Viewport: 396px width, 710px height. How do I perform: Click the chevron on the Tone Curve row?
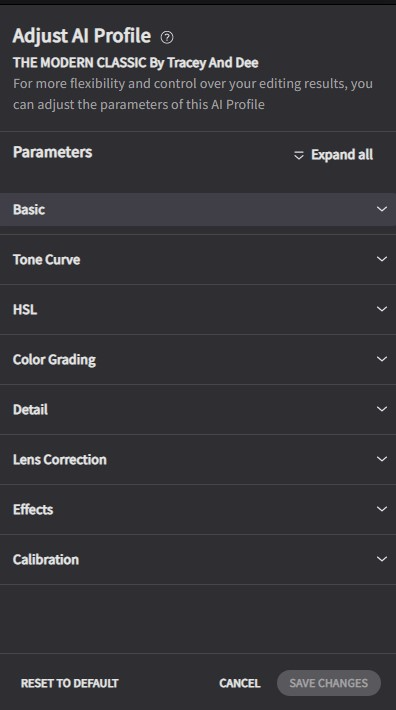tap(382, 259)
